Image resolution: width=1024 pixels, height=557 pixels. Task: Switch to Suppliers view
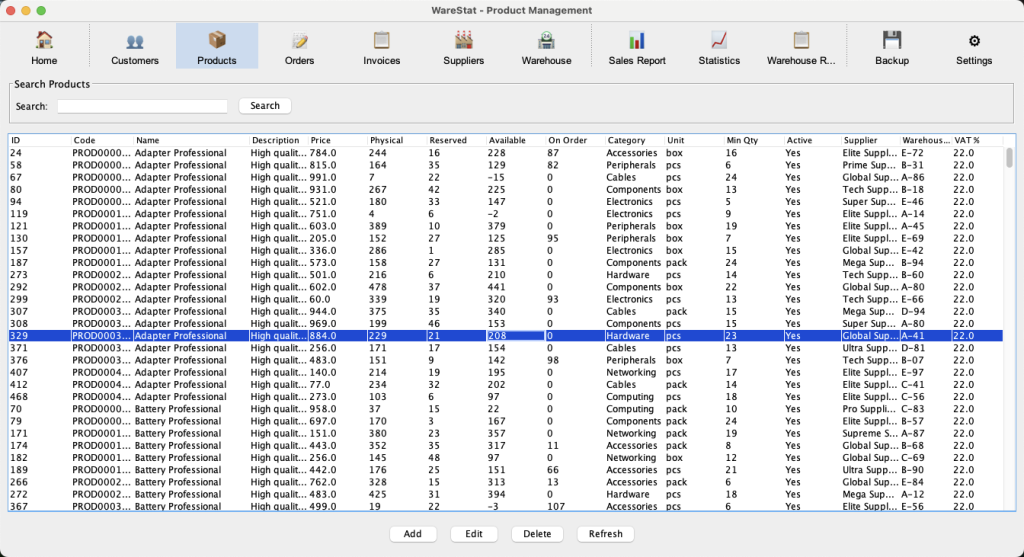click(x=463, y=47)
